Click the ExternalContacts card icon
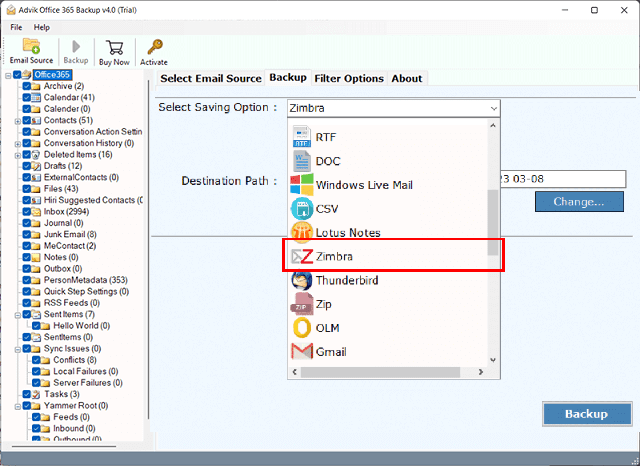This screenshot has height=466, width=640. click(x=36, y=178)
